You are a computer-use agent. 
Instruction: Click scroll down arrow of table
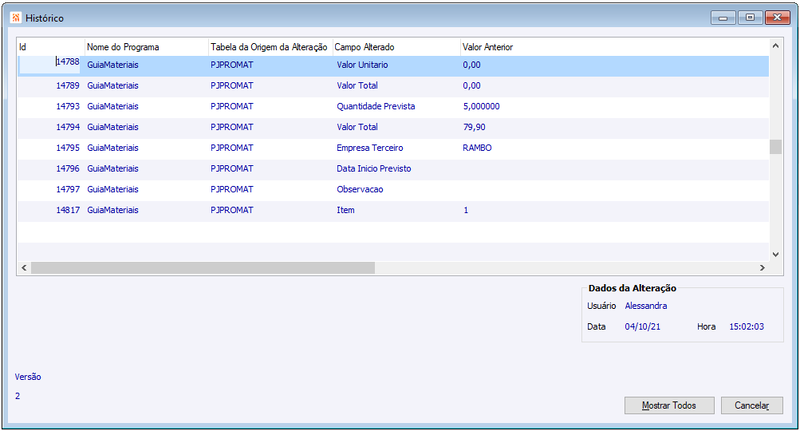tap(776, 254)
